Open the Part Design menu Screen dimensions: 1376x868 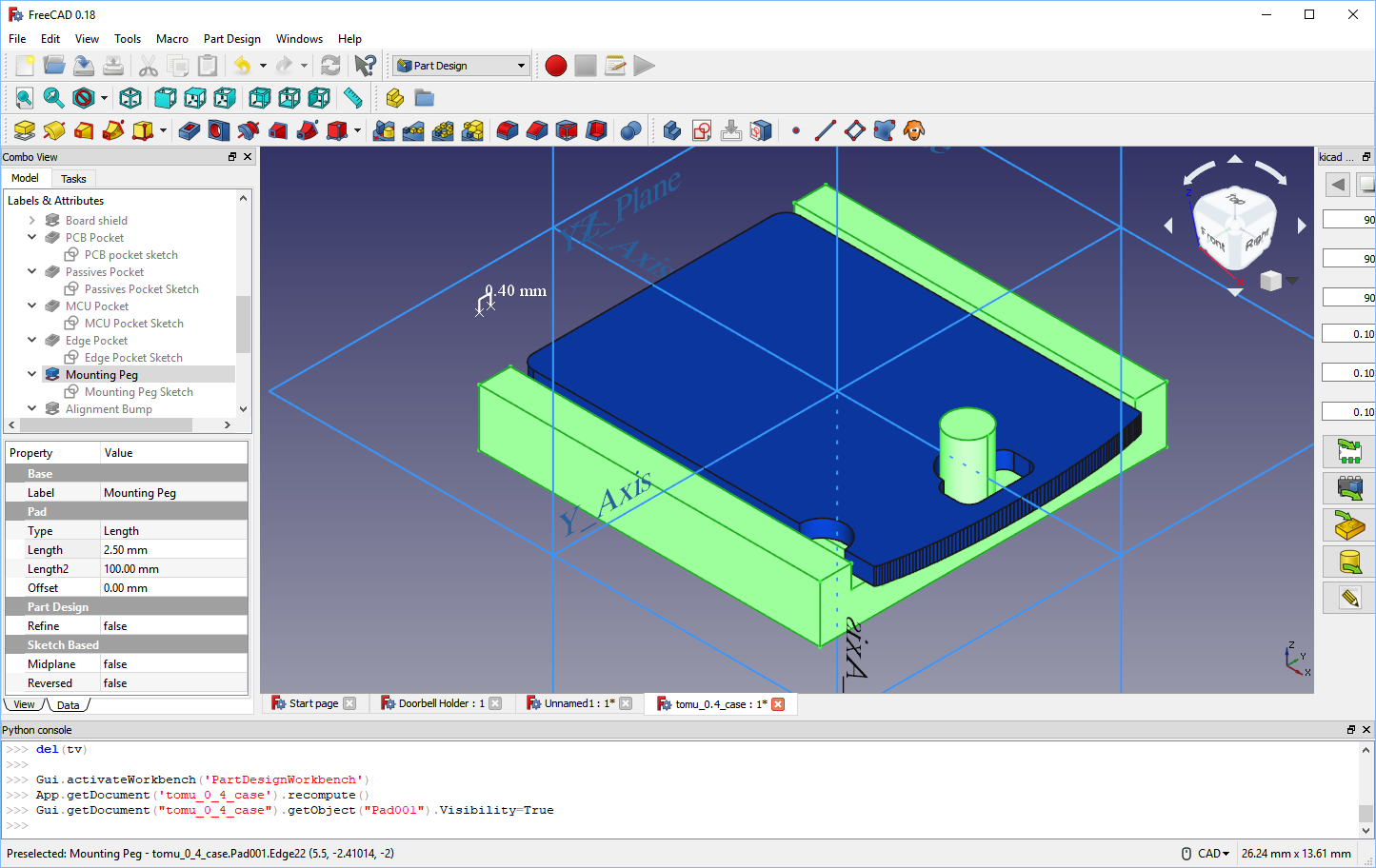231,39
